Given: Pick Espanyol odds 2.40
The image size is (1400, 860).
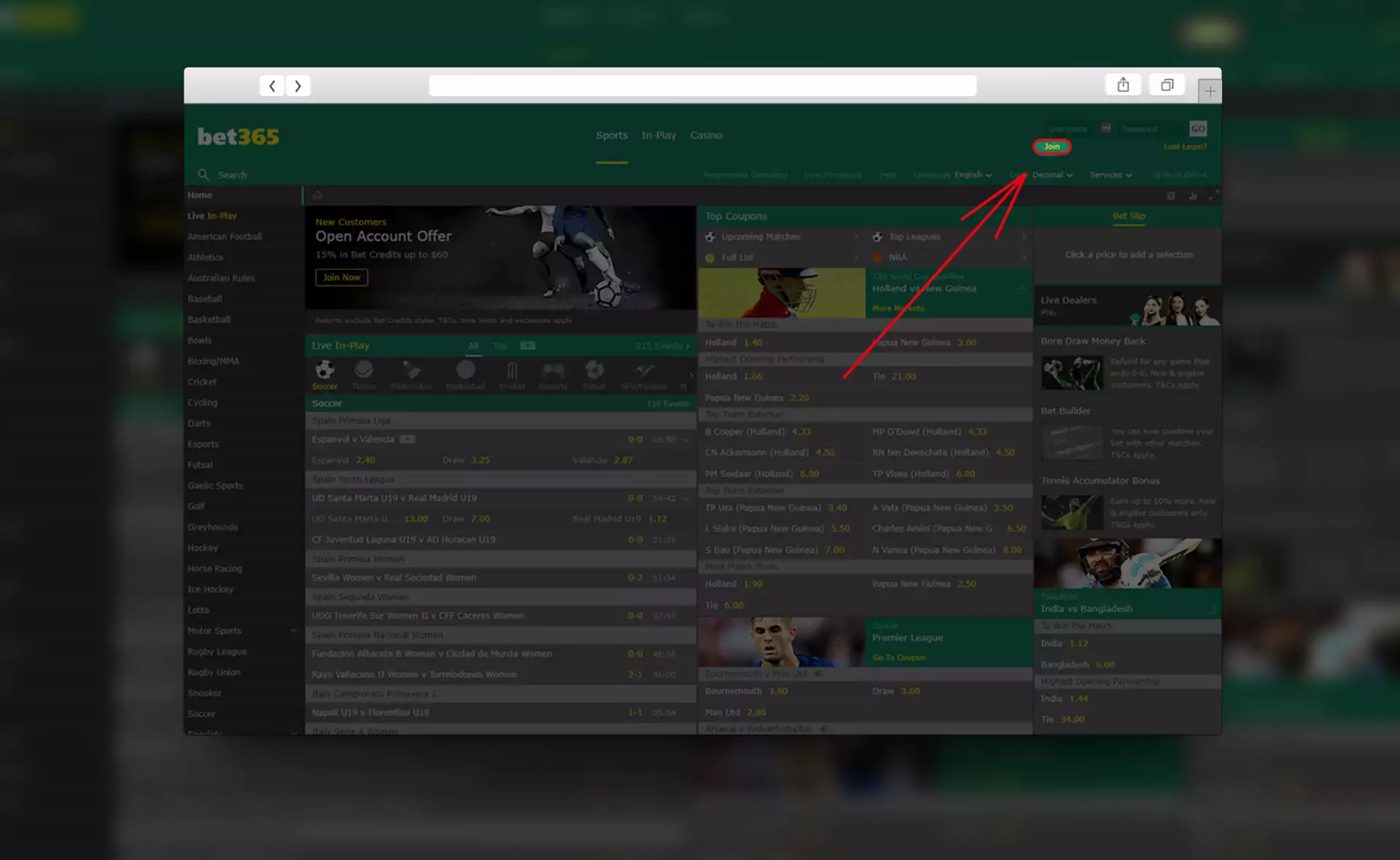Looking at the screenshot, I should coord(365,460).
